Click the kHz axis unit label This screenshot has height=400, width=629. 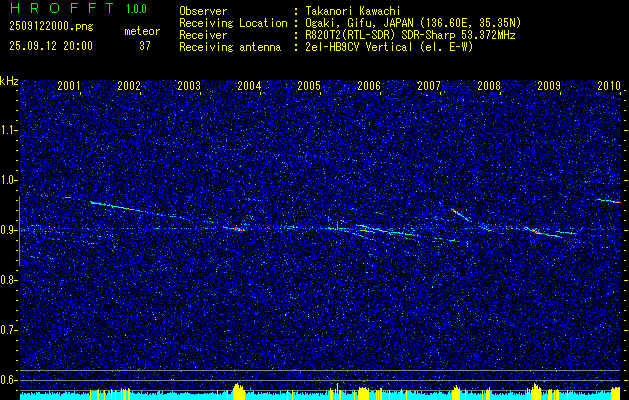click(9, 81)
